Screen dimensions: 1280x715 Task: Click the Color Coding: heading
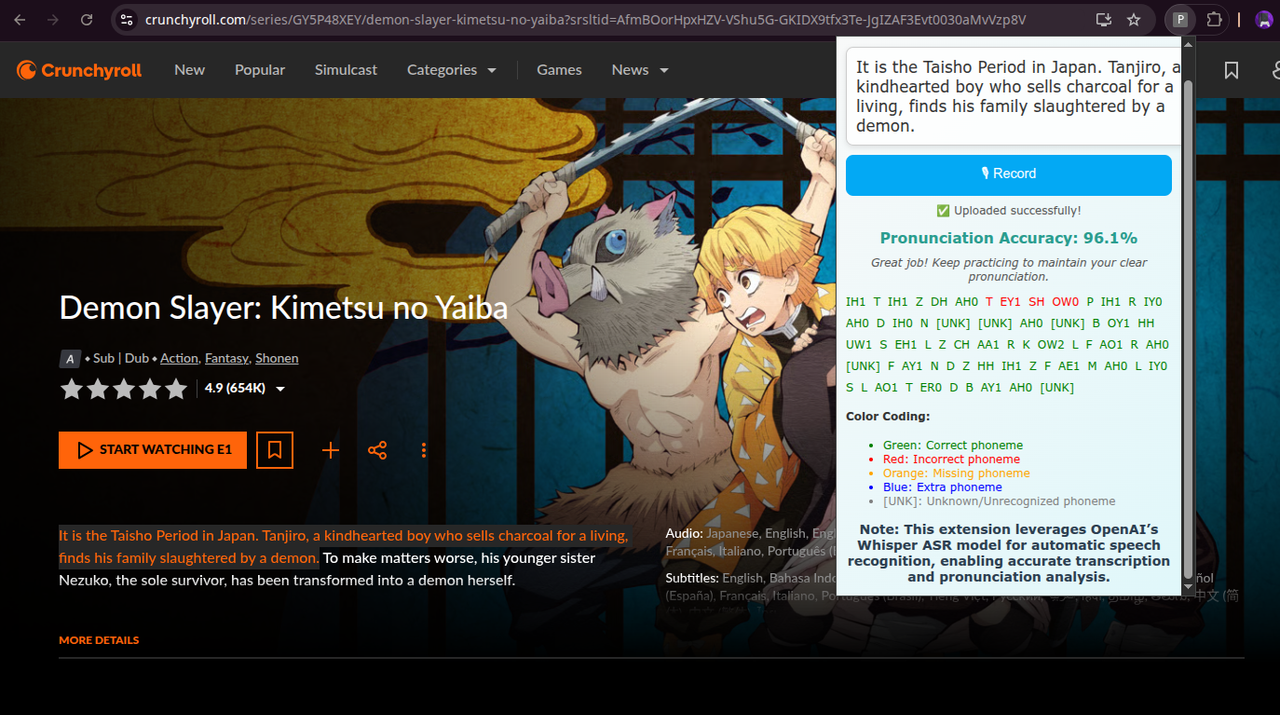click(x=888, y=416)
